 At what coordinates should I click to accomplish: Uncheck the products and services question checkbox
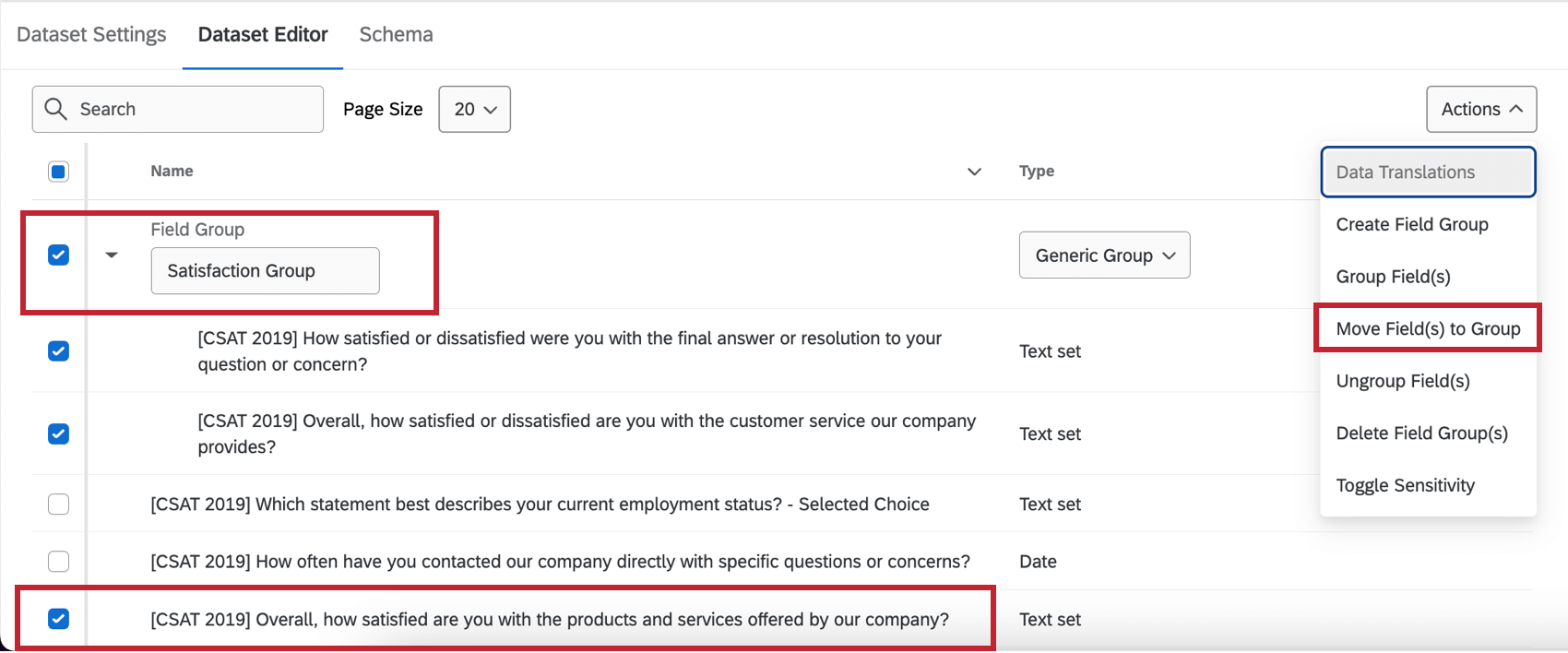(x=58, y=619)
